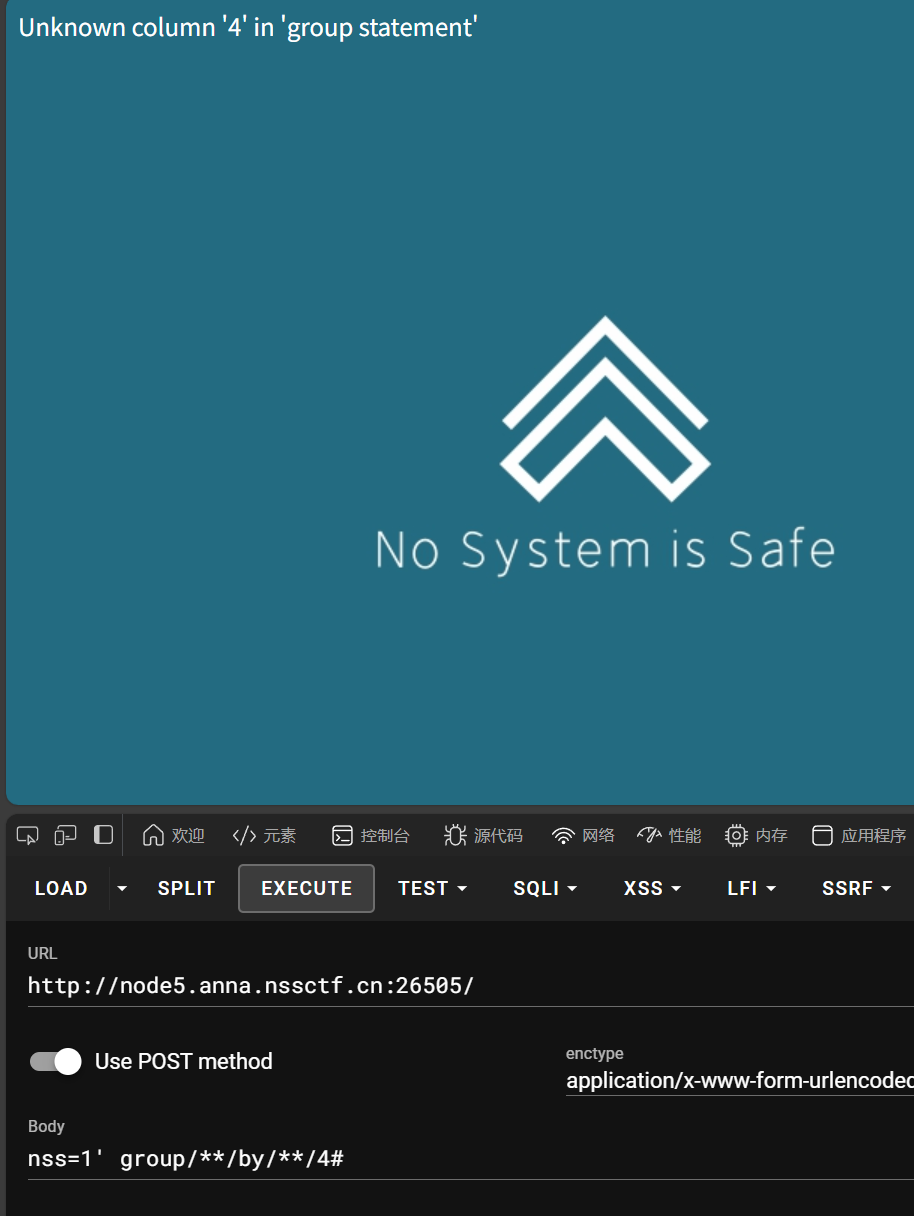Click into the URL input field
The height and width of the screenshot is (1216, 914).
tap(450, 986)
